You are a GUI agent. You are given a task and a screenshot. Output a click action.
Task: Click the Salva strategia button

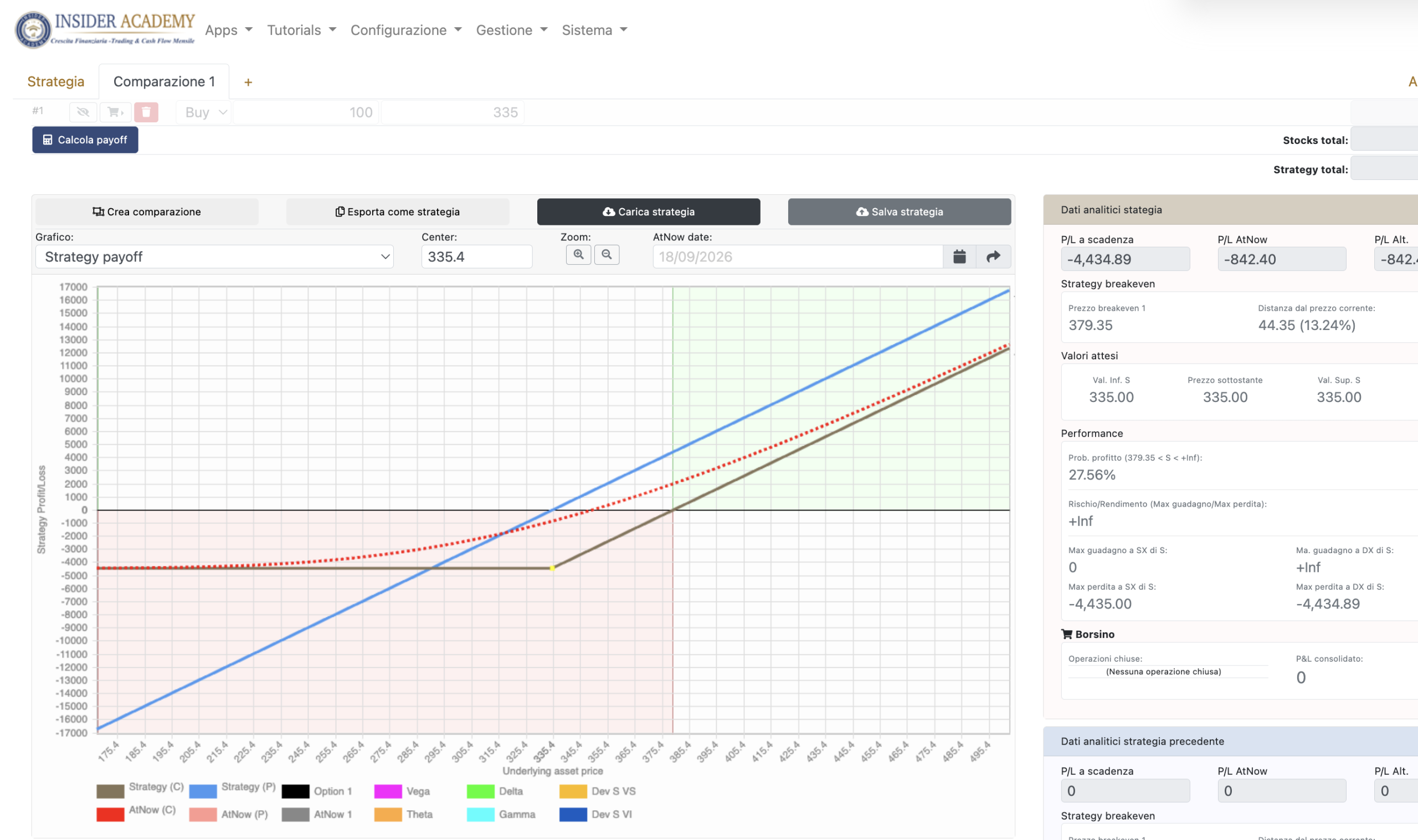click(900, 212)
